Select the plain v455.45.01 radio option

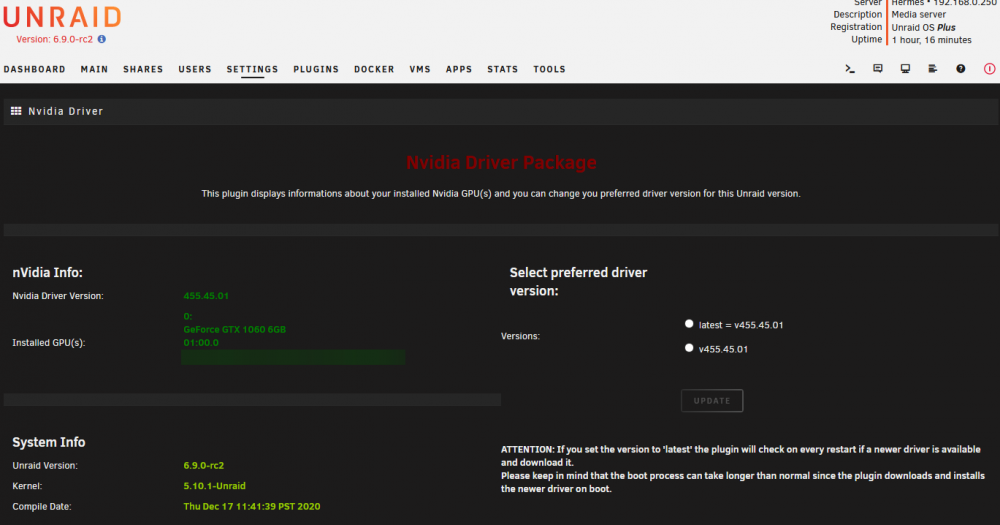[x=689, y=348]
